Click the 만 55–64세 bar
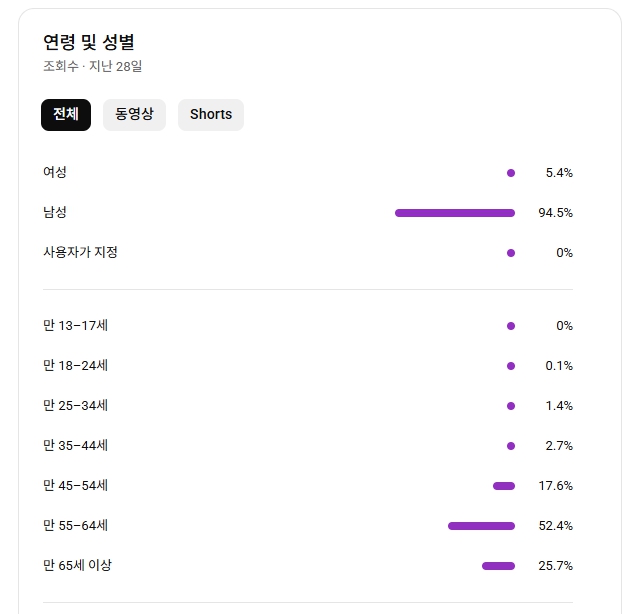644x614 pixels. tap(481, 526)
